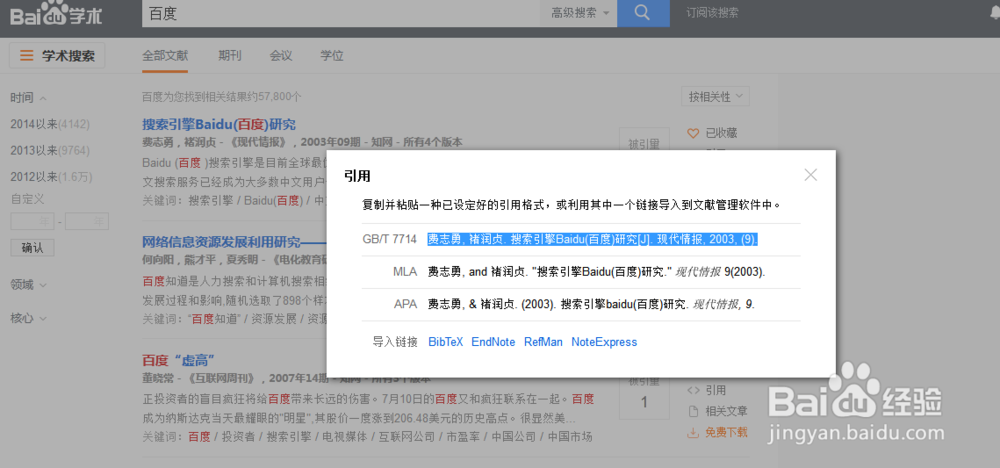Click the result count text 57,800个
The width and height of the screenshot is (1000, 468).
[280, 97]
